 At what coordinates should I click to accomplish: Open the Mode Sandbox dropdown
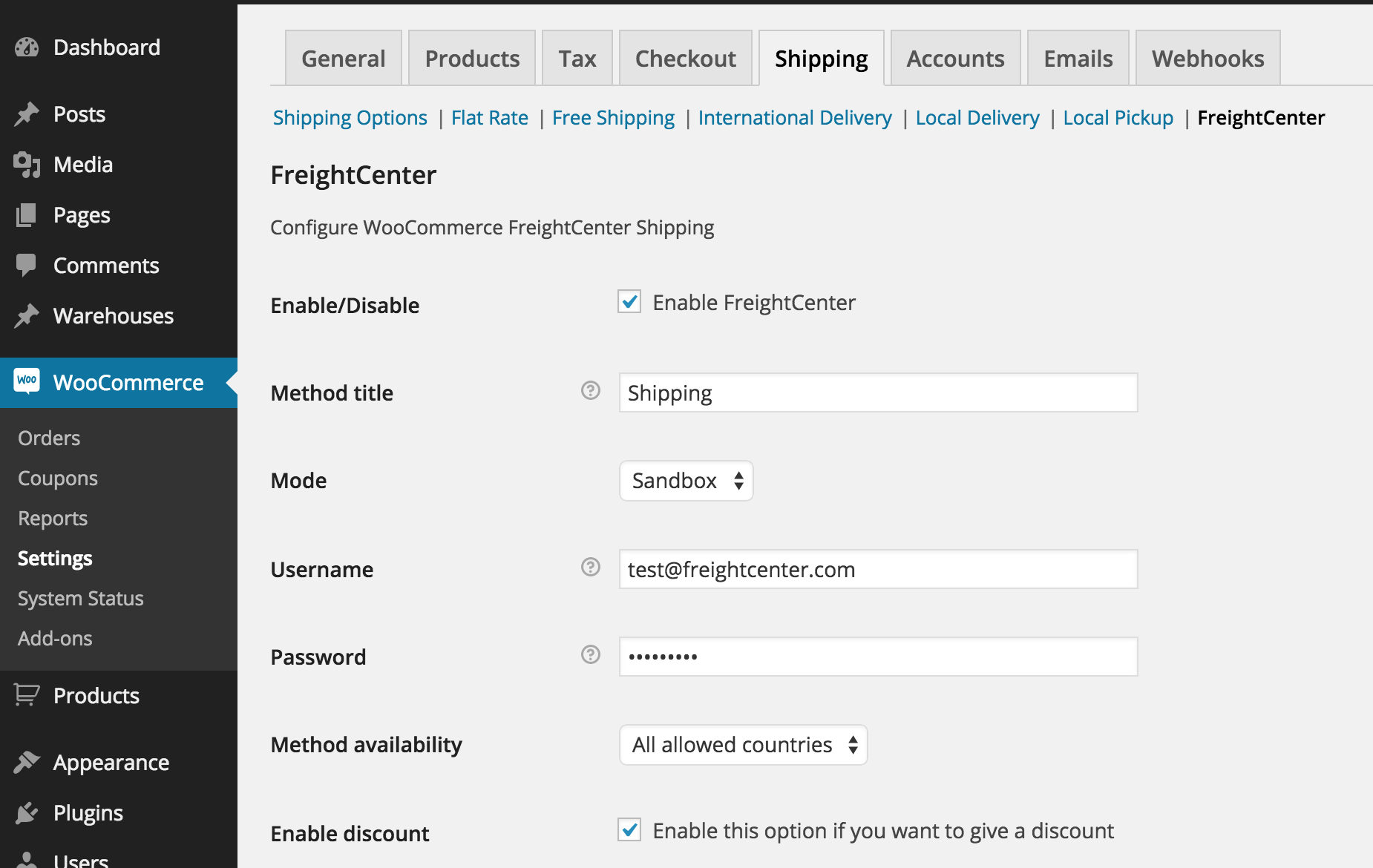686,481
